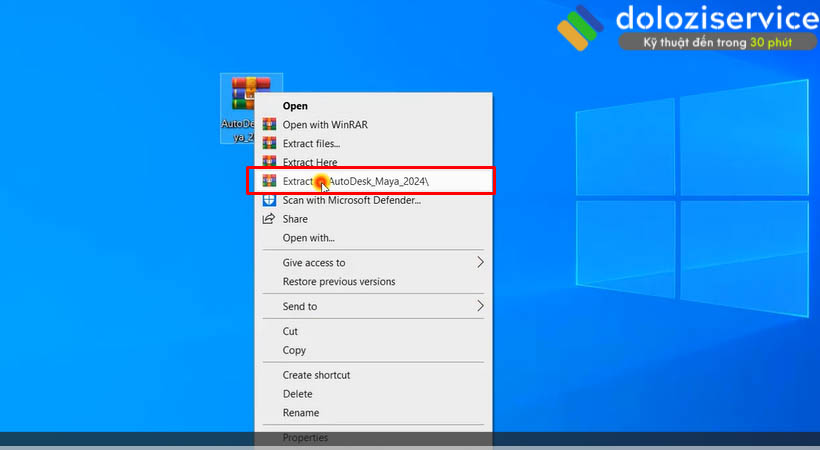Choose Create shortcut option

pos(316,375)
